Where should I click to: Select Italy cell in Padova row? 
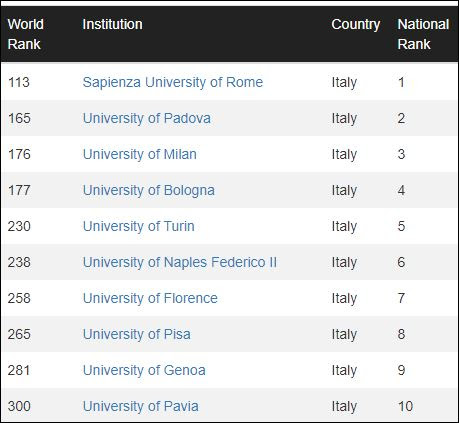click(344, 119)
